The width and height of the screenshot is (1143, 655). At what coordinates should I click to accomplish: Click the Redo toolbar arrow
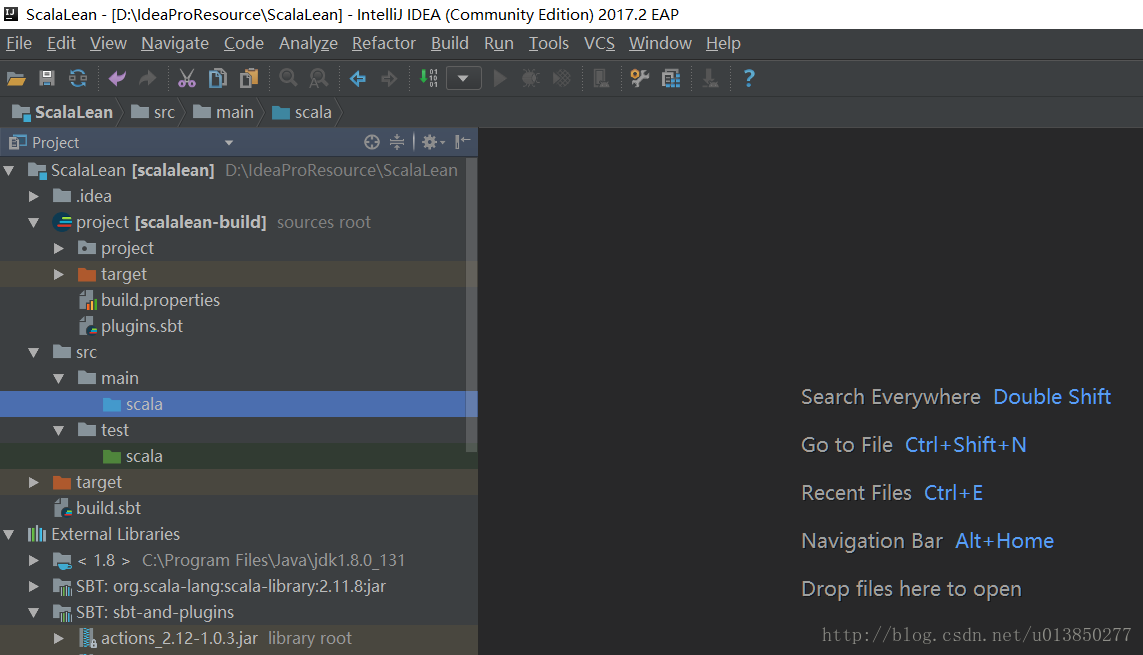pos(147,78)
